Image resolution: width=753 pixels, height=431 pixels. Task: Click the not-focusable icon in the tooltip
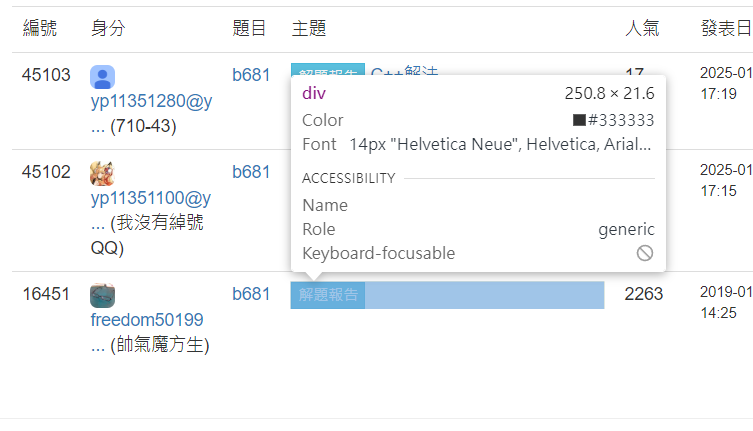(645, 253)
